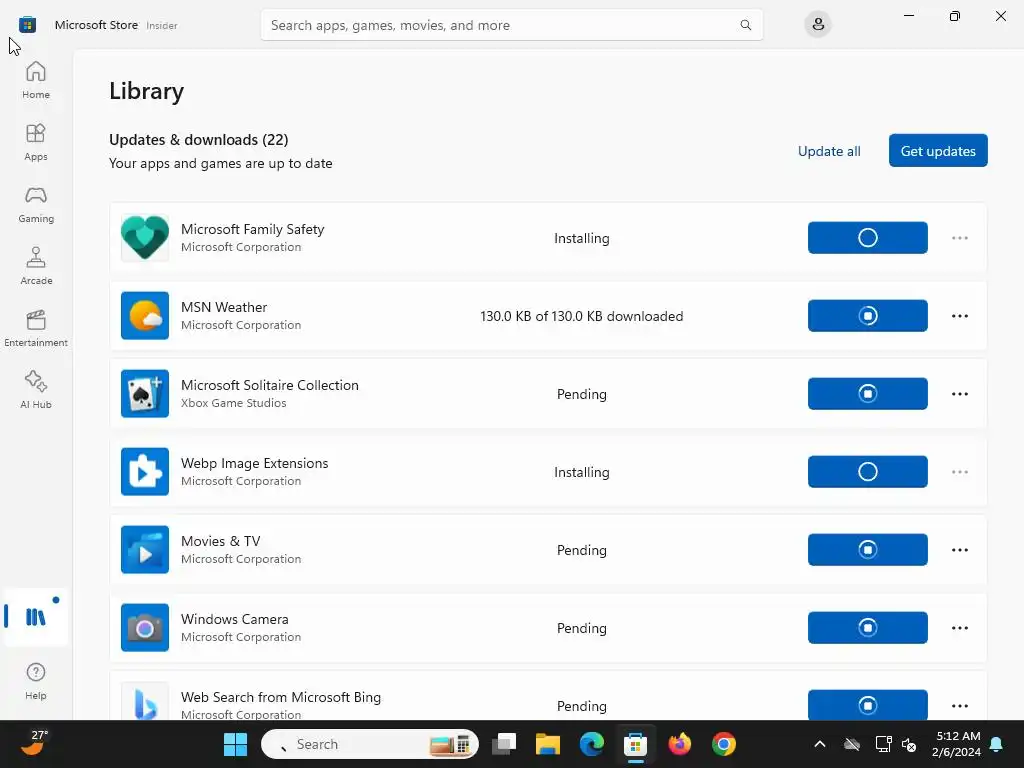The image size is (1024, 768).
Task: Open more options for Webp Image Extensions
Action: click(x=959, y=472)
